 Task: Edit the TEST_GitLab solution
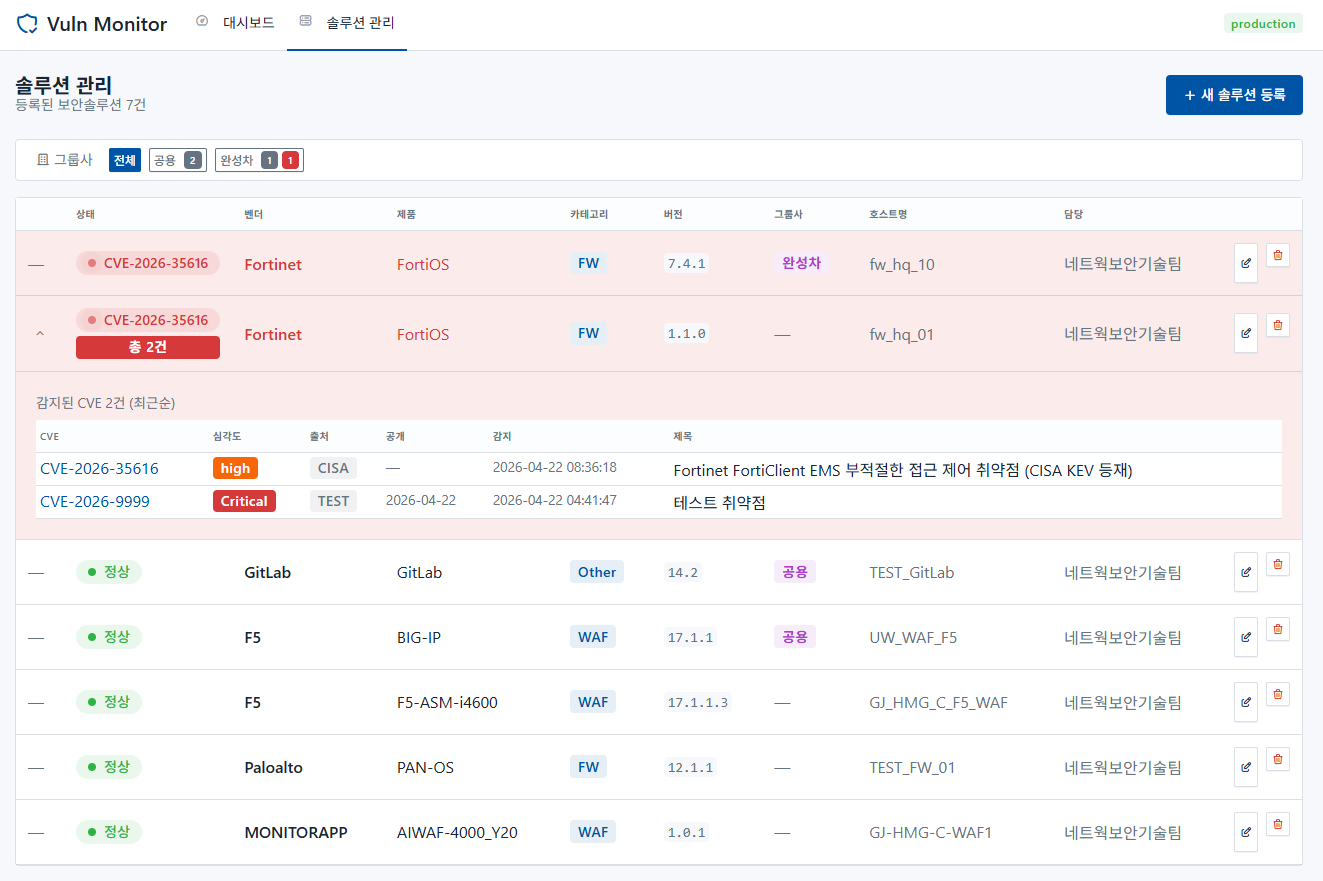pyautogui.click(x=1246, y=573)
